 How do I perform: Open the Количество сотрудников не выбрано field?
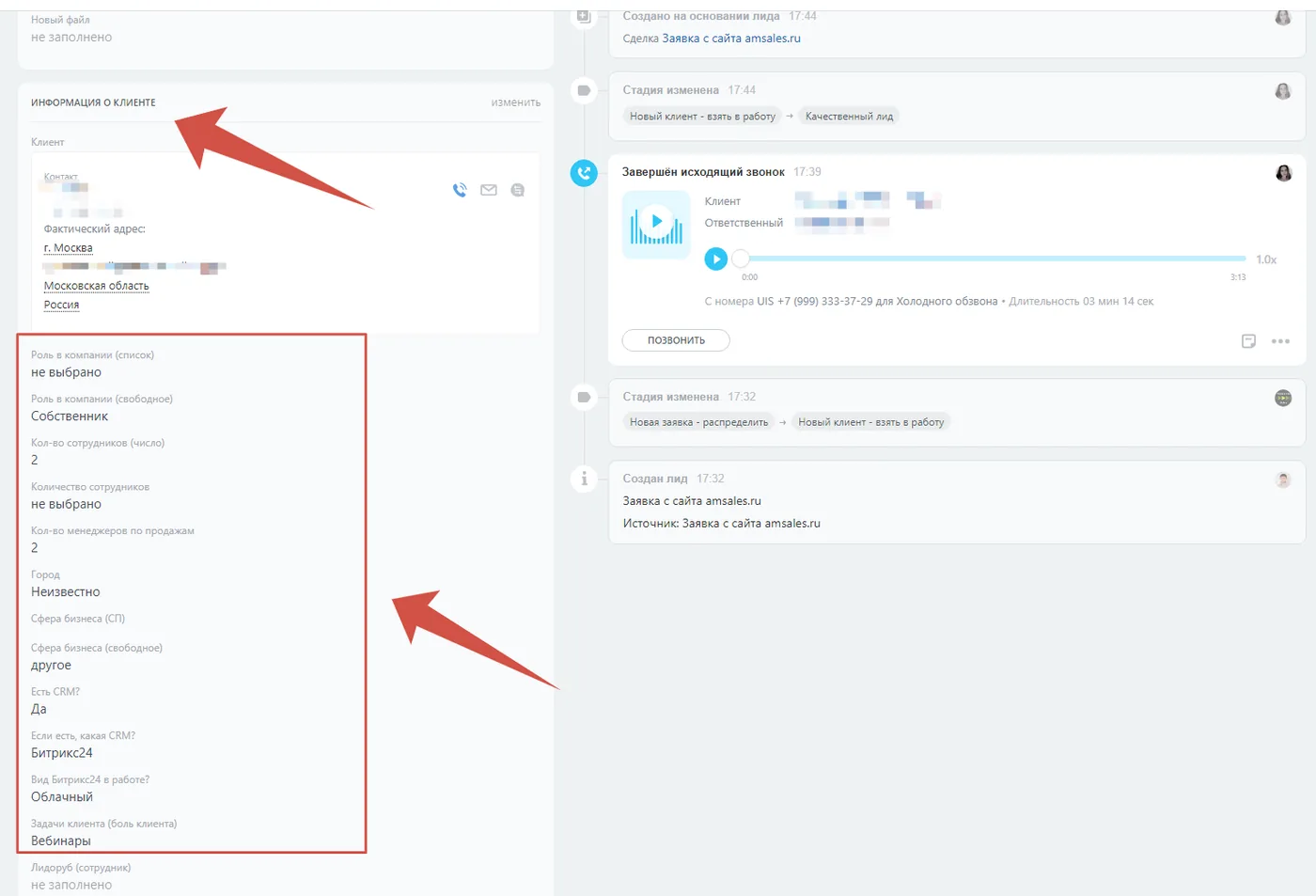click(x=66, y=504)
